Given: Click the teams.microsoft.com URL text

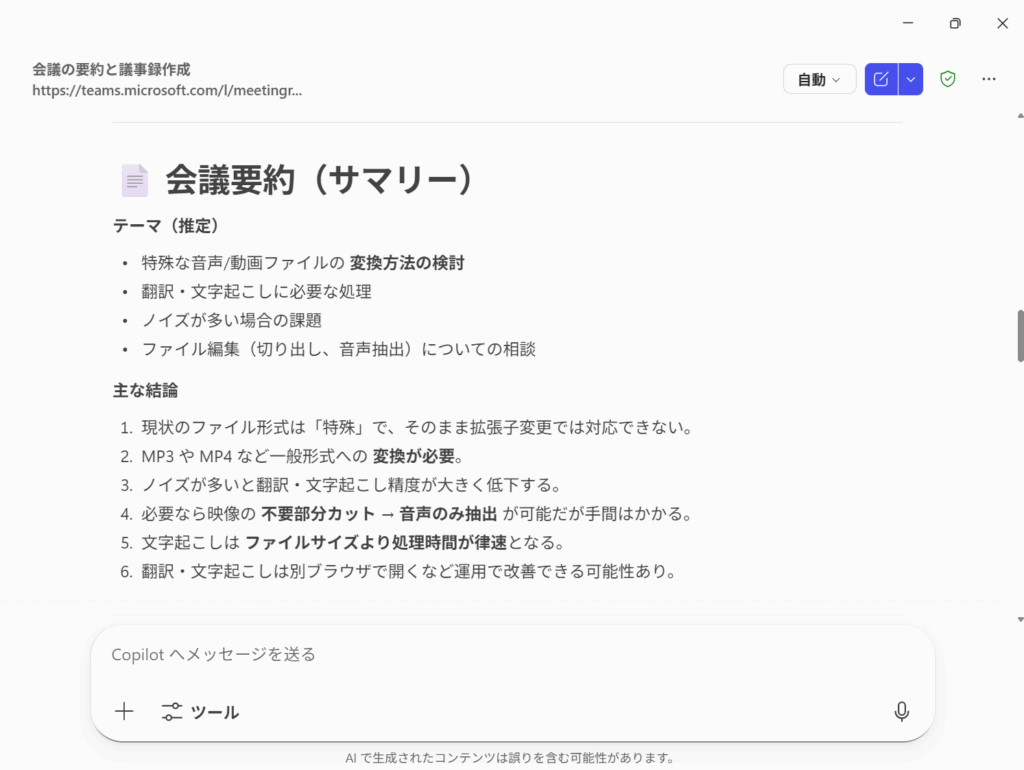Looking at the screenshot, I should [x=167, y=90].
